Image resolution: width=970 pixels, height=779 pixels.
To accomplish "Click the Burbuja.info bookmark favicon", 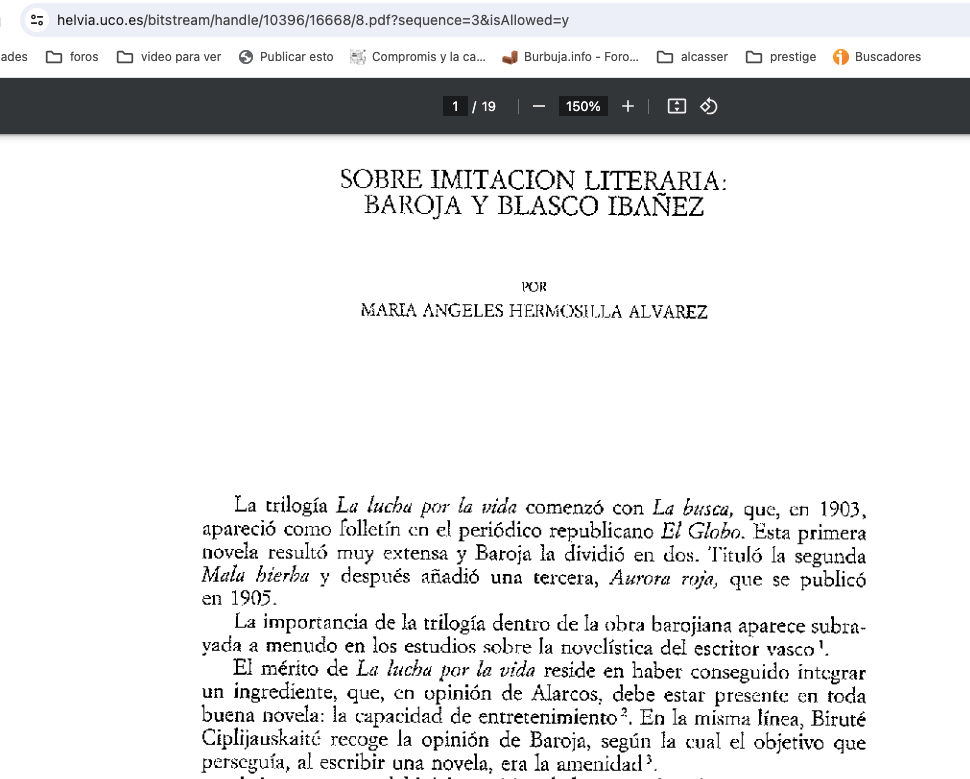I will [510, 57].
